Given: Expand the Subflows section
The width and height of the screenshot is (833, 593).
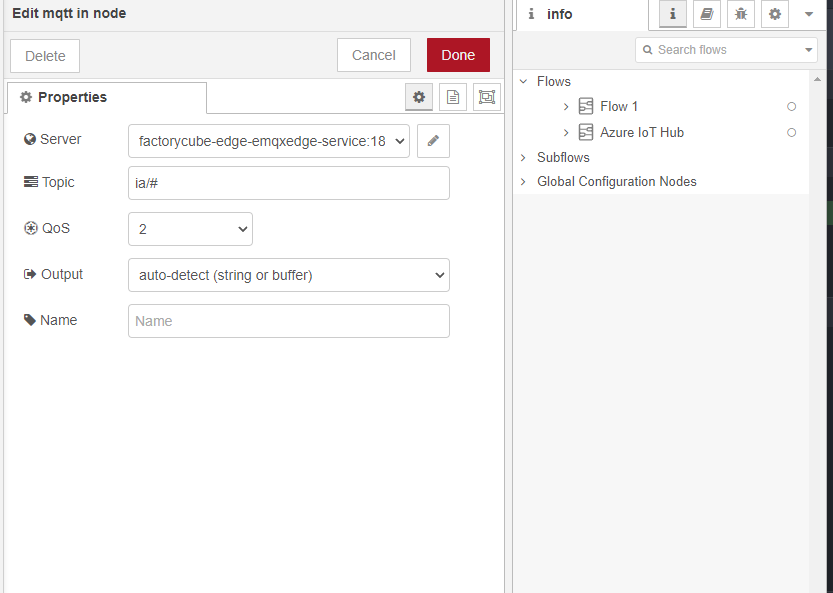Looking at the screenshot, I should [x=522, y=157].
